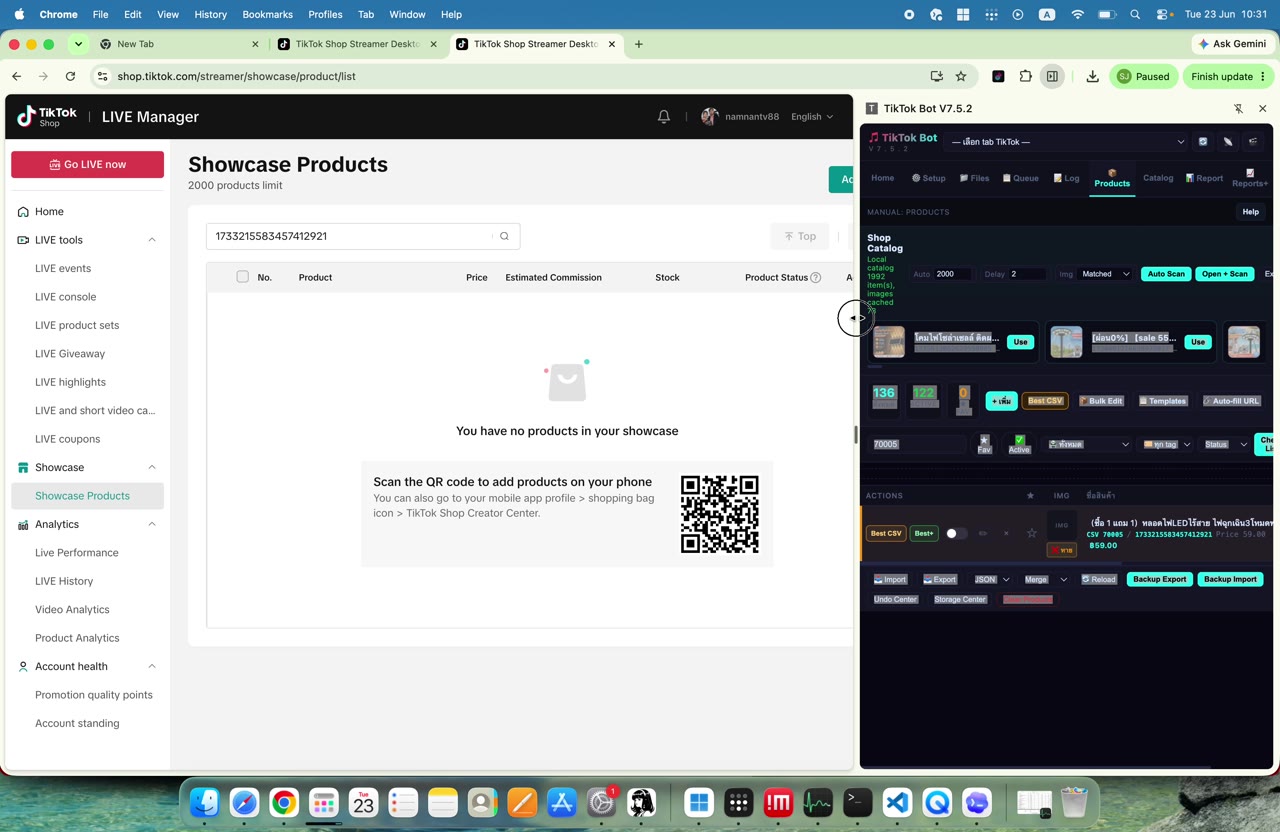Image resolution: width=1280 pixels, height=832 pixels.
Task: Collapse the Analytics section
Action: 152,524
